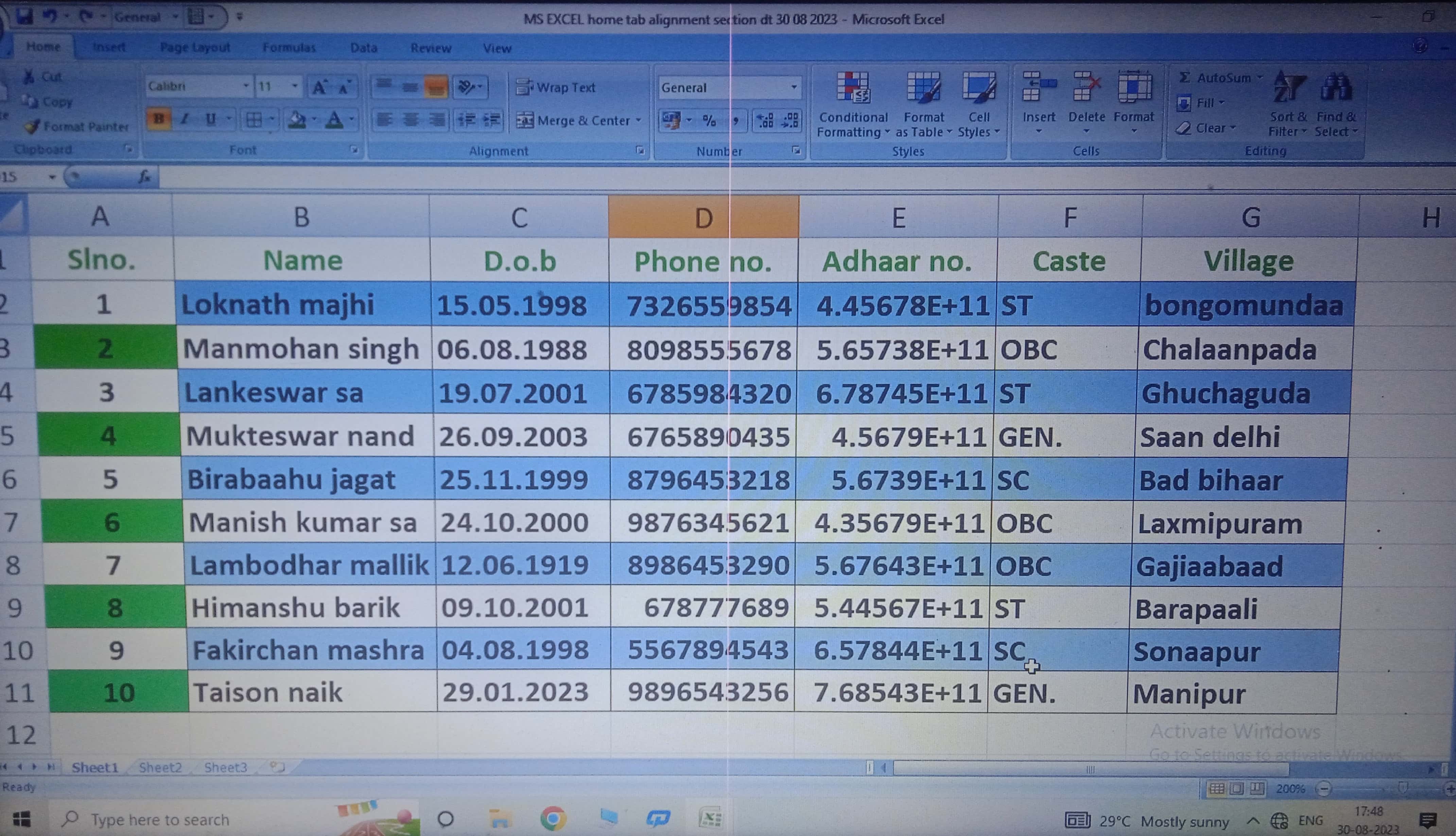The height and width of the screenshot is (836, 1456).
Task: Click the Increase Font Size icon
Action: [x=319, y=87]
